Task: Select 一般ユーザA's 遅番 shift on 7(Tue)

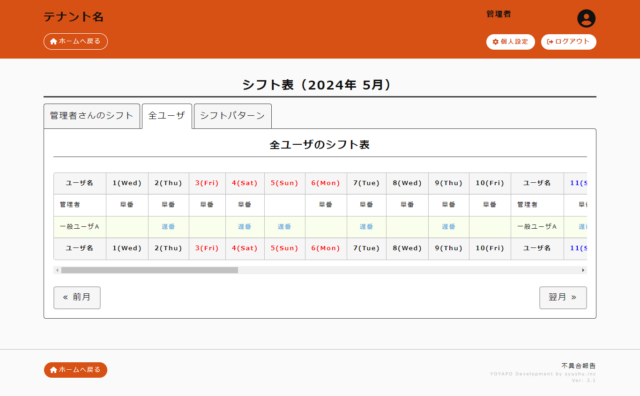Action: click(367, 227)
